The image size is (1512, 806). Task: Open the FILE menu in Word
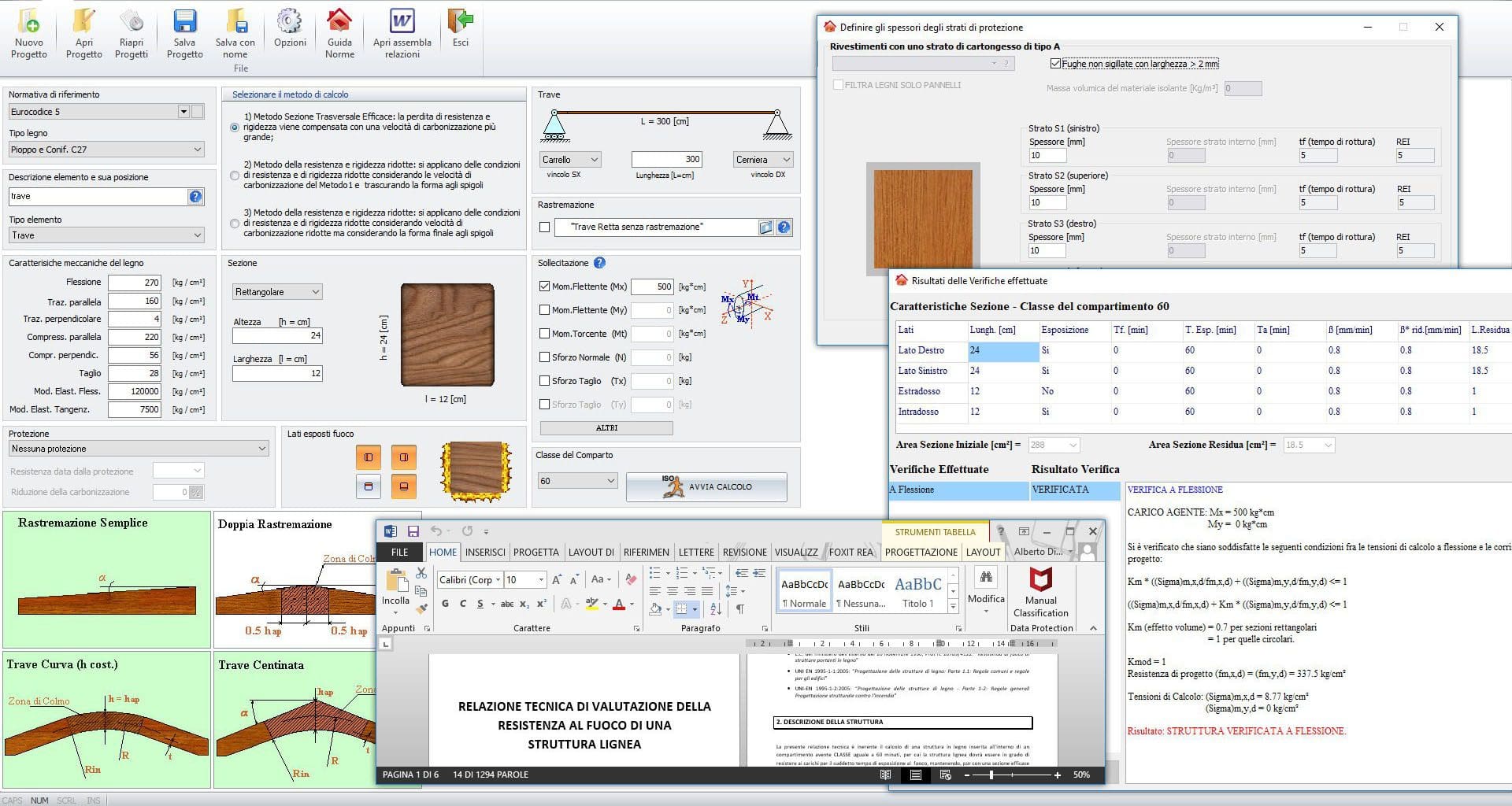(398, 552)
